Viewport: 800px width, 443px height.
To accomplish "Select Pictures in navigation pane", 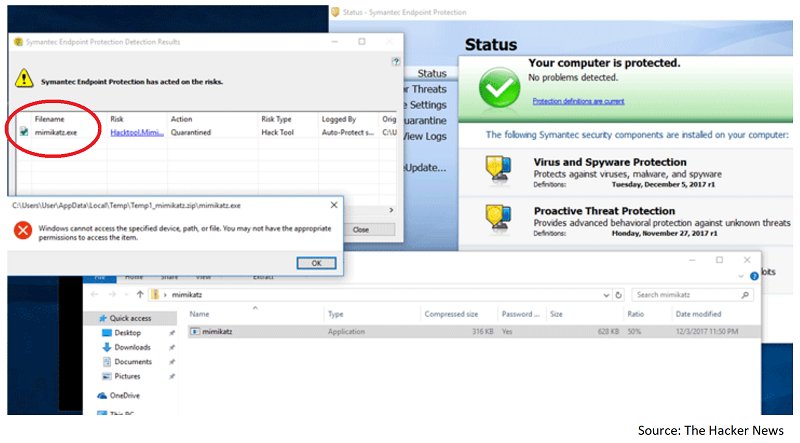I will click(x=127, y=376).
